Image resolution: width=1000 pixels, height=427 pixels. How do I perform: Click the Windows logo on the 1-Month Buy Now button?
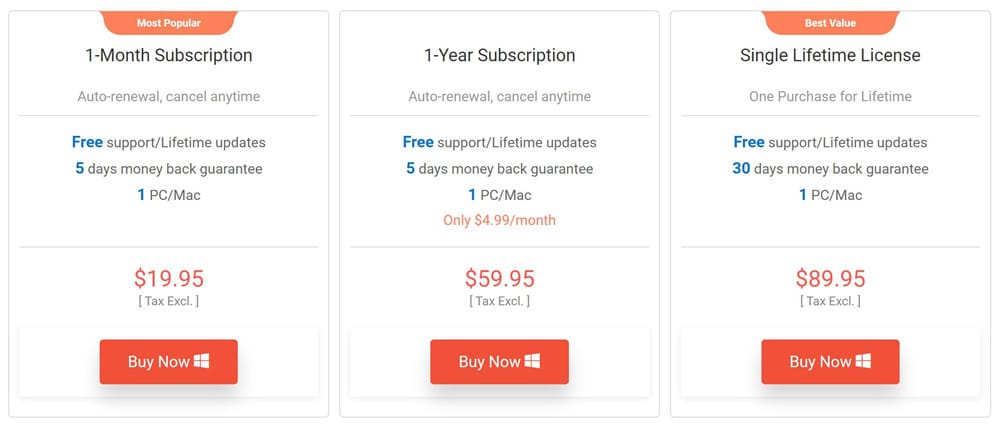click(x=202, y=361)
